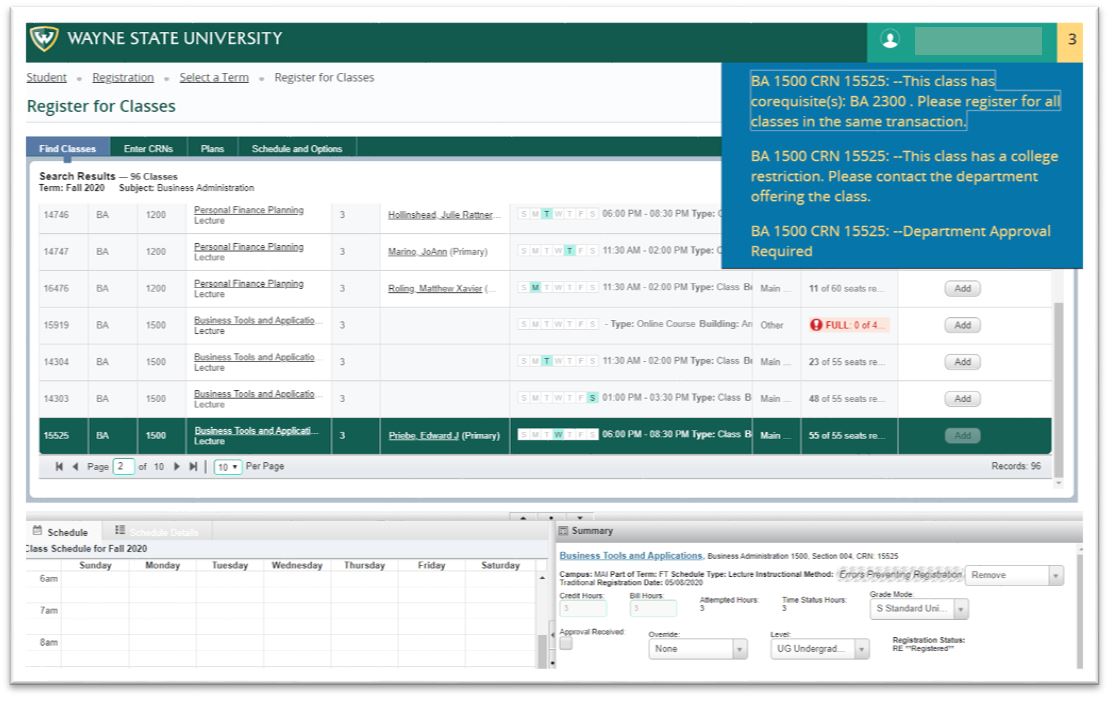Open Personal Finance Planning link for CRN 14746
Image resolution: width=1116 pixels, height=701 pixels.
(249, 210)
